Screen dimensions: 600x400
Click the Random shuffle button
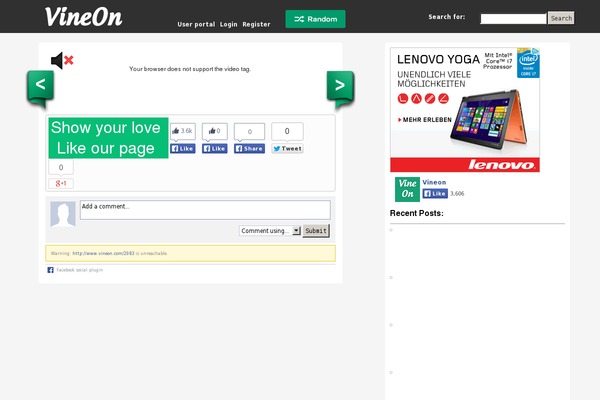[315, 19]
